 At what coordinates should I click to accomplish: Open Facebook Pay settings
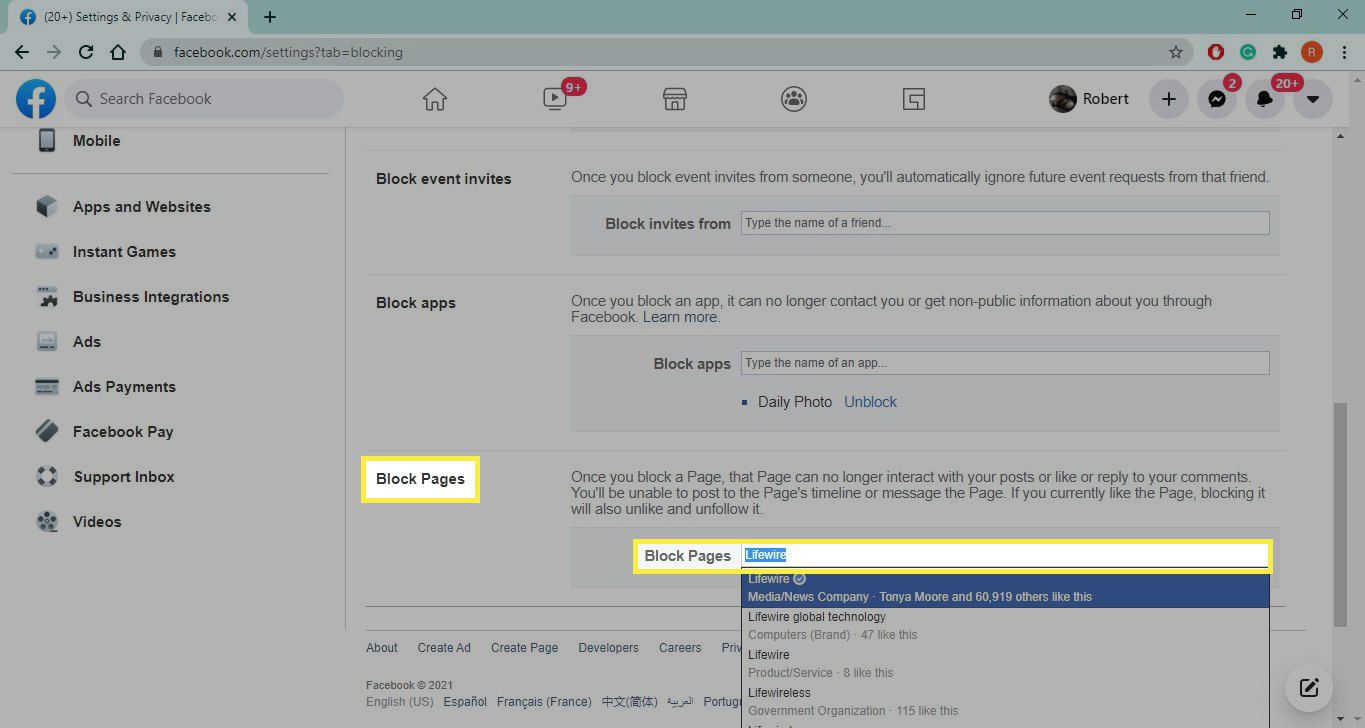click(123, 432)
